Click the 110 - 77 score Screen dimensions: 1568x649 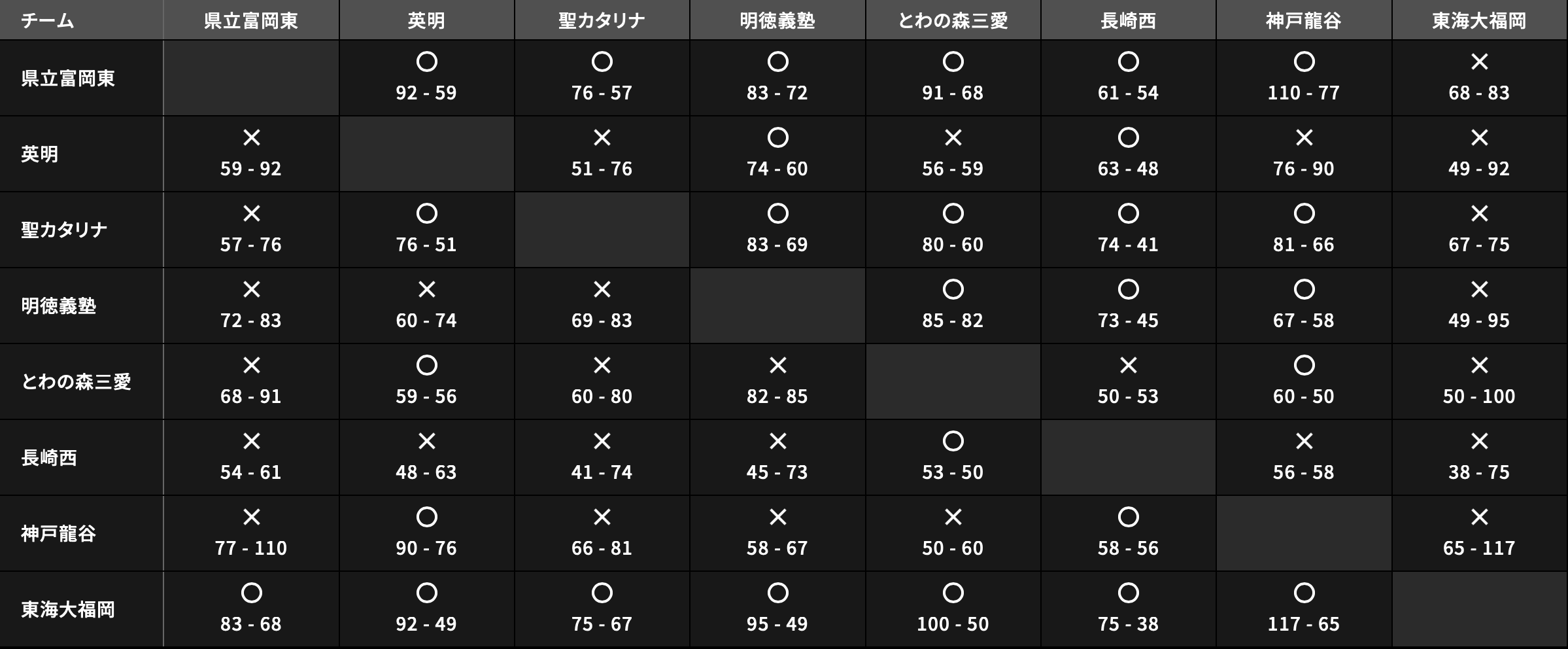[1304, 93]
